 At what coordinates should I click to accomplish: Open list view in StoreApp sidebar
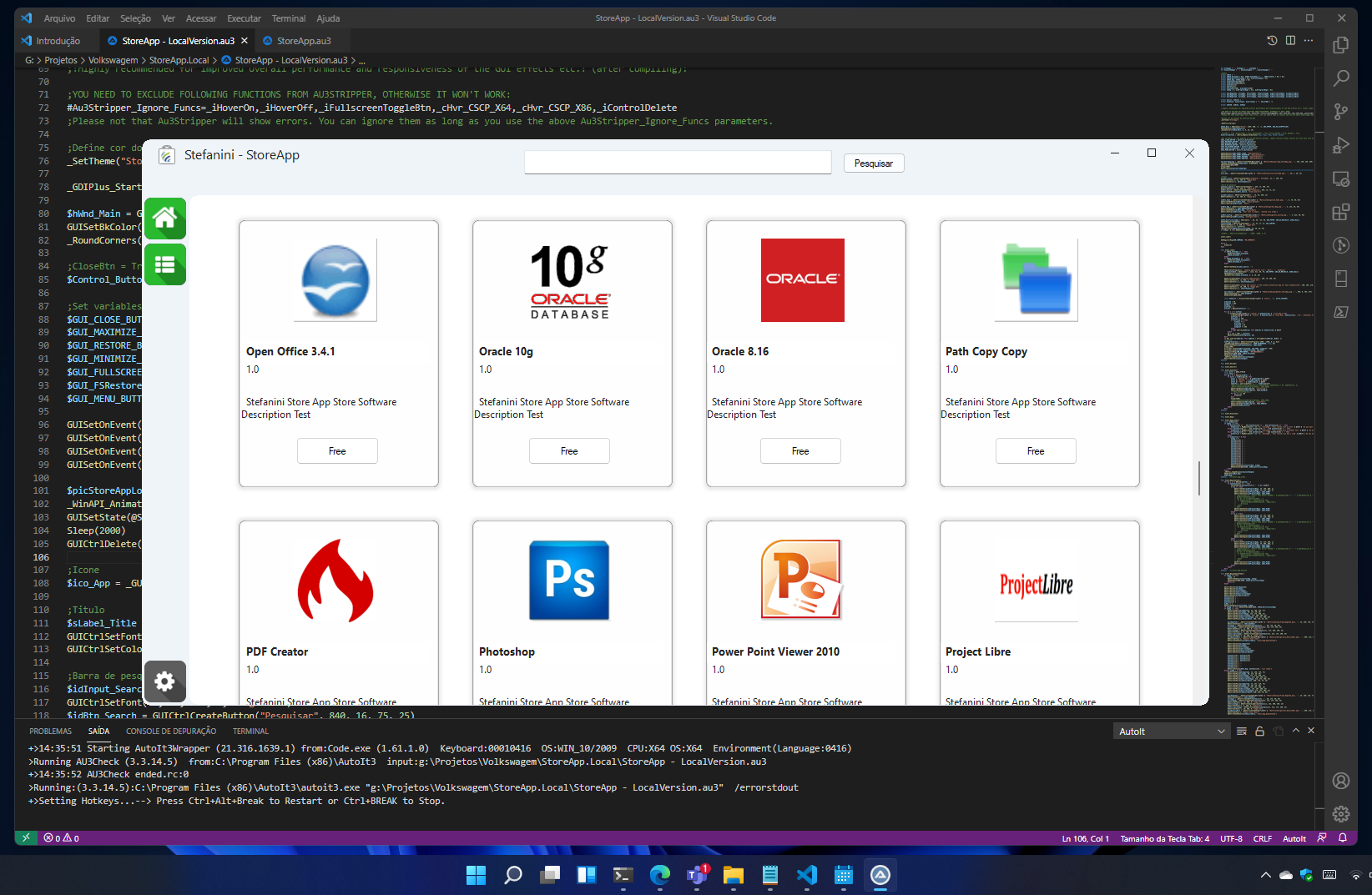click(165, 265)
